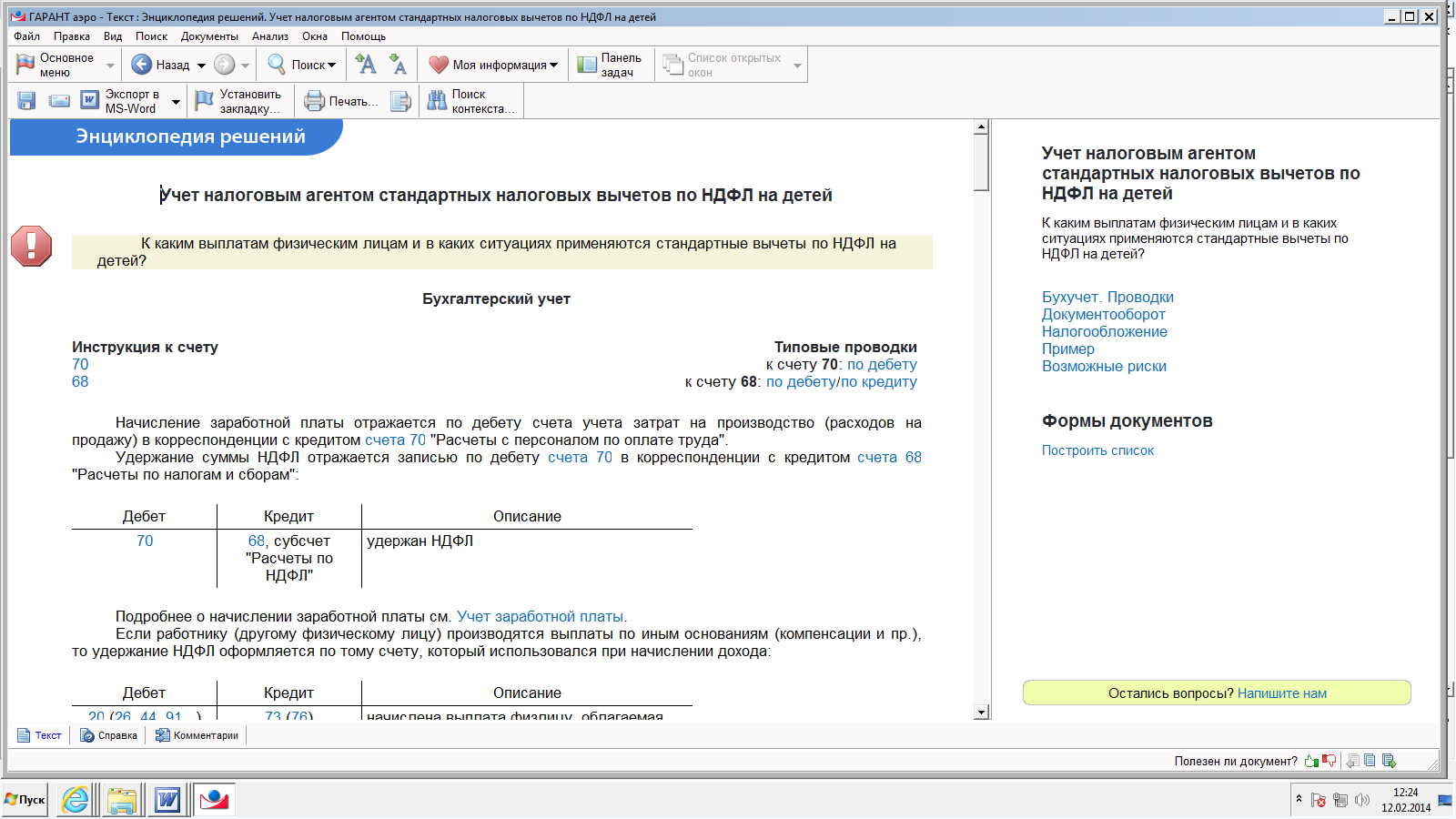The height and width of the screenshot is (819, 1456).
Task: Expand the forward history dropdown arrow
Action: (x=245, y=66)
